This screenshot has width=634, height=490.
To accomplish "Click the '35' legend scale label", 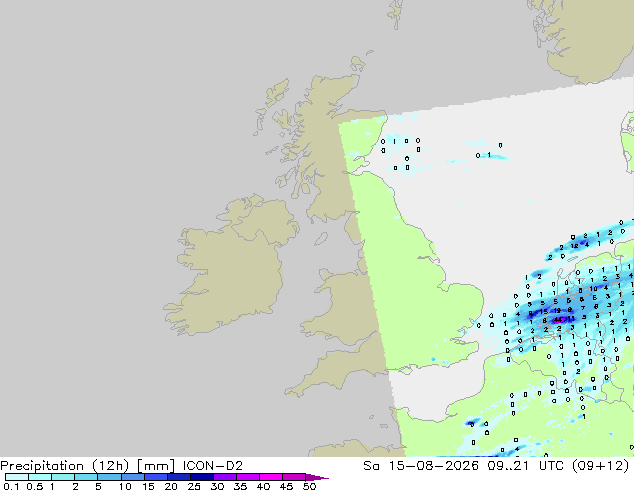I will click(240, 486).
